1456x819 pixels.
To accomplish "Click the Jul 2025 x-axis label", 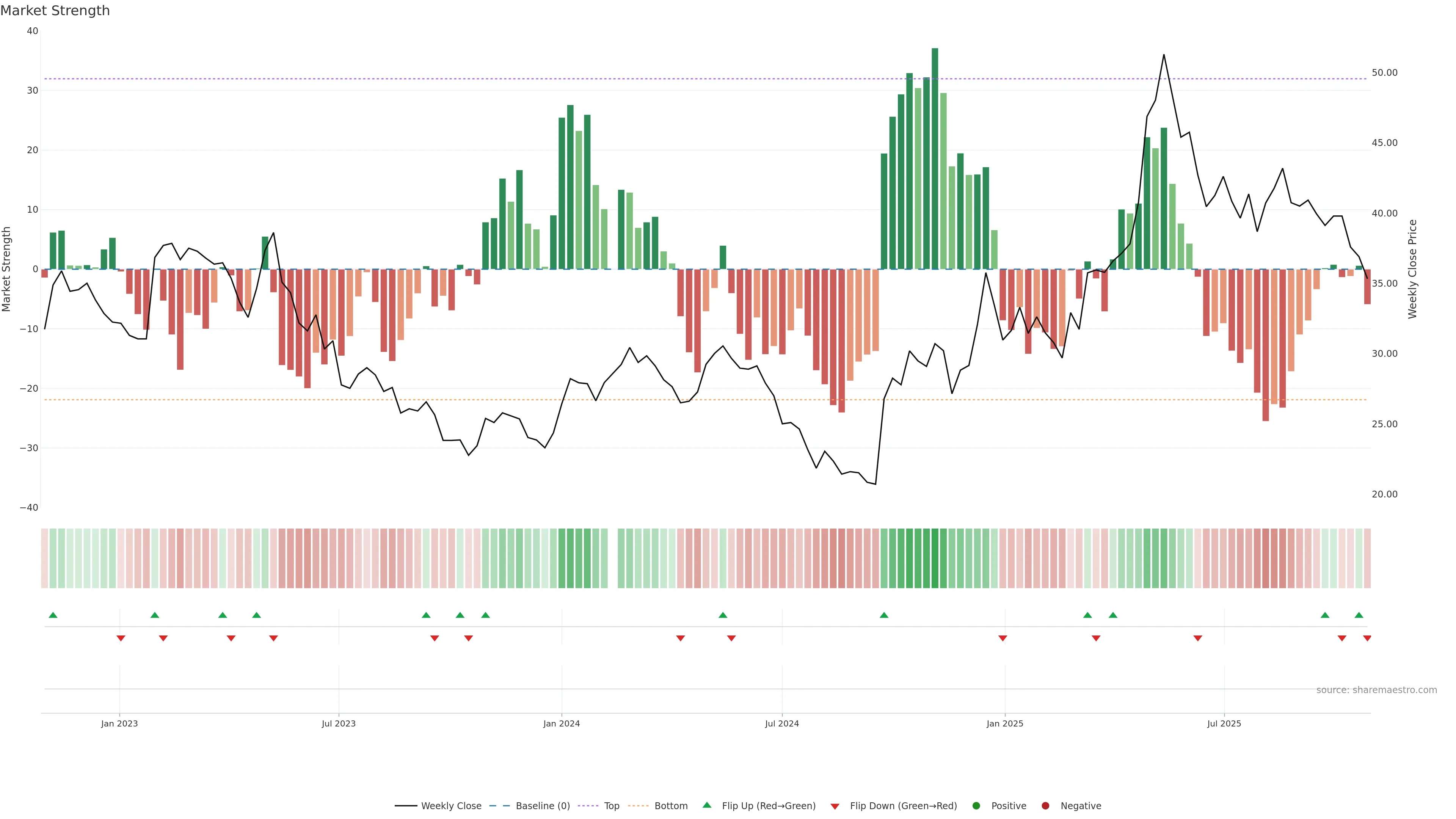I will tap(1224, 723).
